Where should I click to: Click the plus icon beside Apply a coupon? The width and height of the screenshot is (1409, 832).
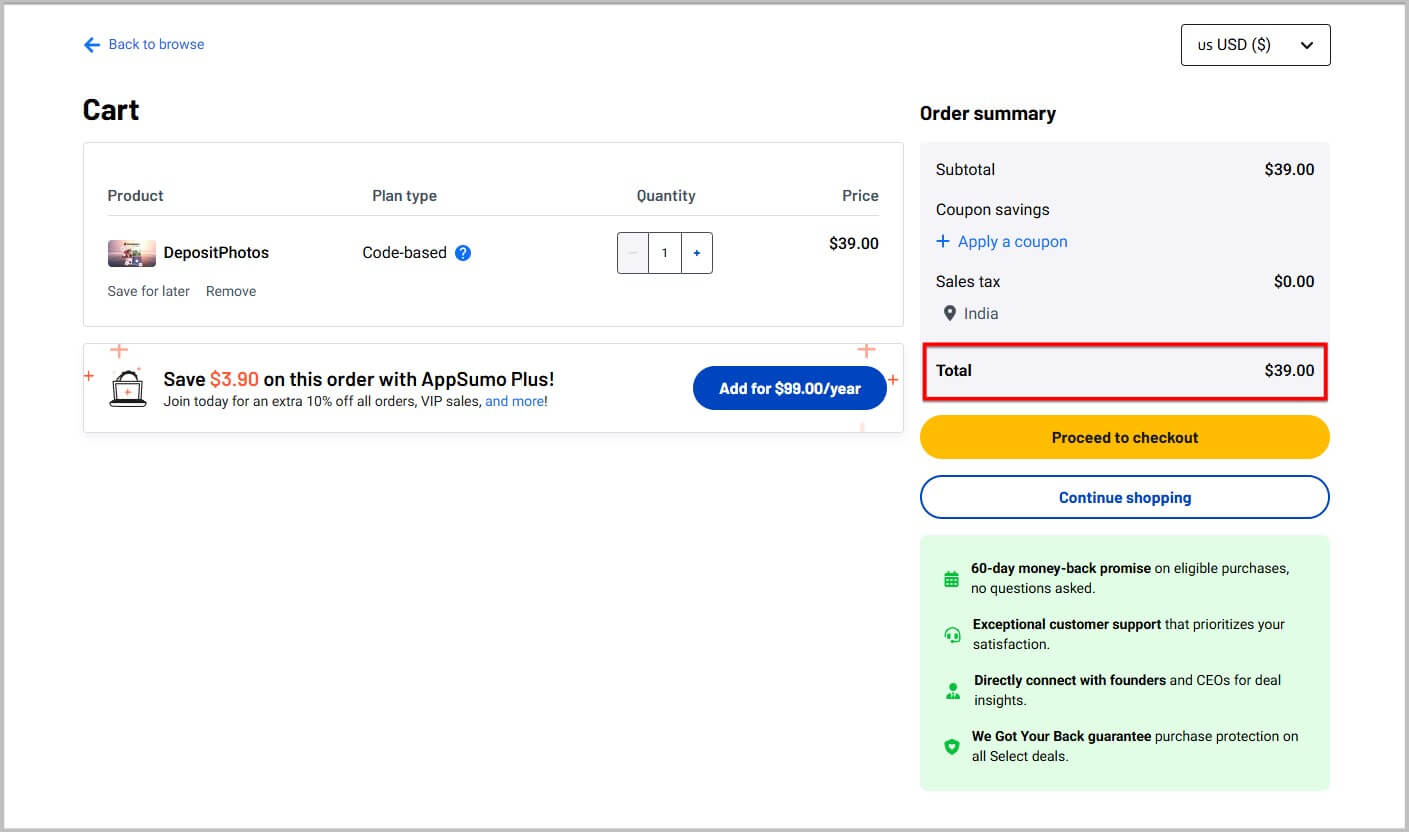pos(943,242)
